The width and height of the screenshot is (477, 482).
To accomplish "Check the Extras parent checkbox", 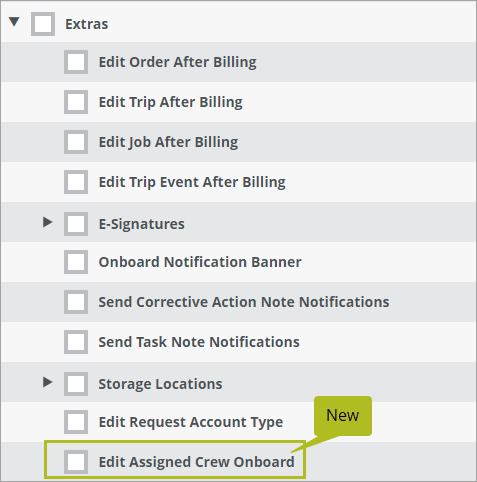I will coord(43,24).
